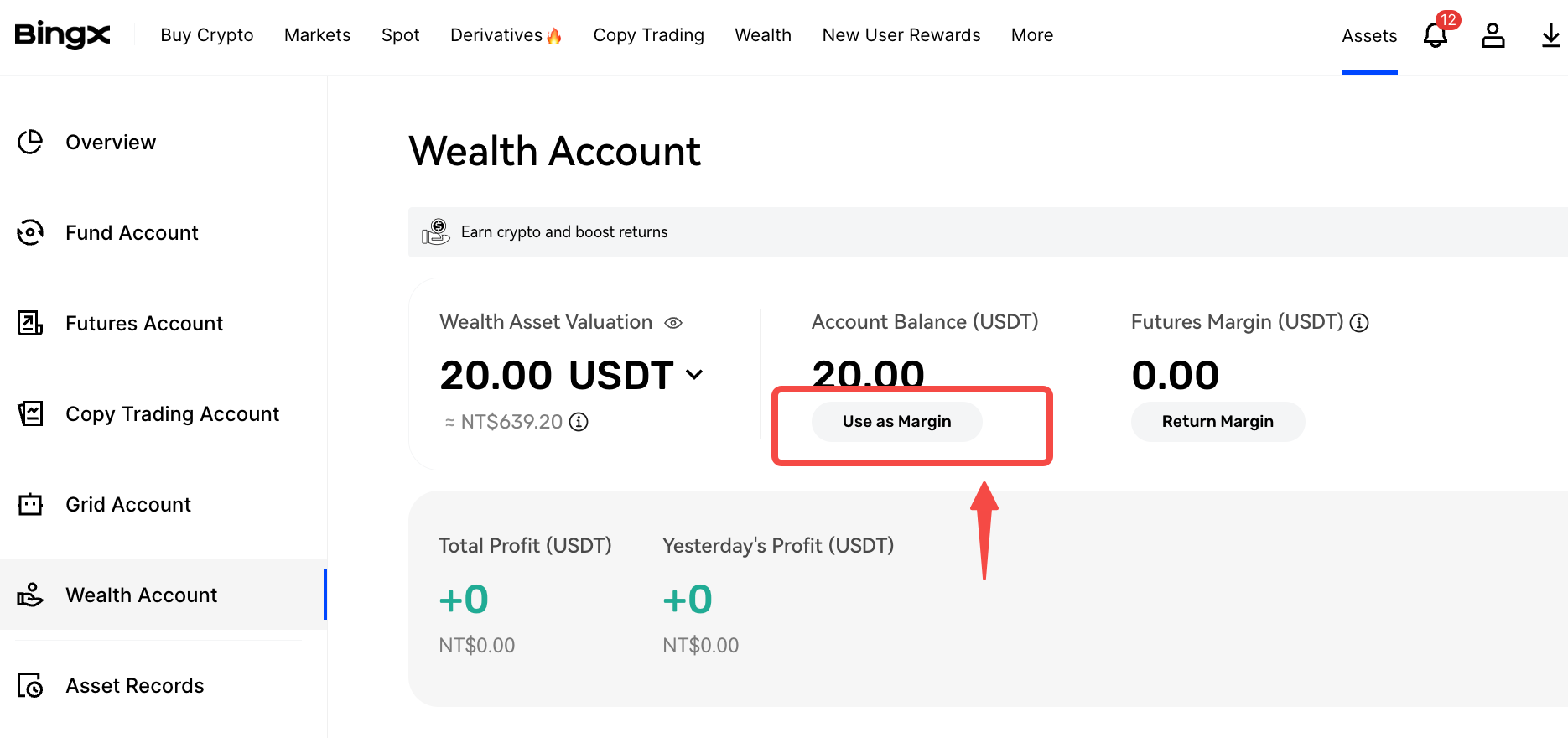Click the NT$ valuation info icon
The width and height of the screenshot is (1568, 738).
[579, 422]
